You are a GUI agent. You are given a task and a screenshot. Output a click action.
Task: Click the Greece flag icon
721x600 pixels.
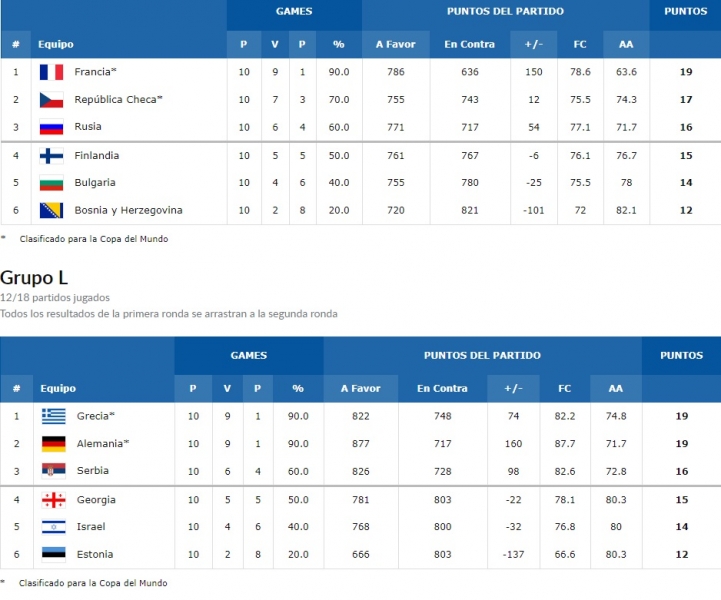click(54, 416)
